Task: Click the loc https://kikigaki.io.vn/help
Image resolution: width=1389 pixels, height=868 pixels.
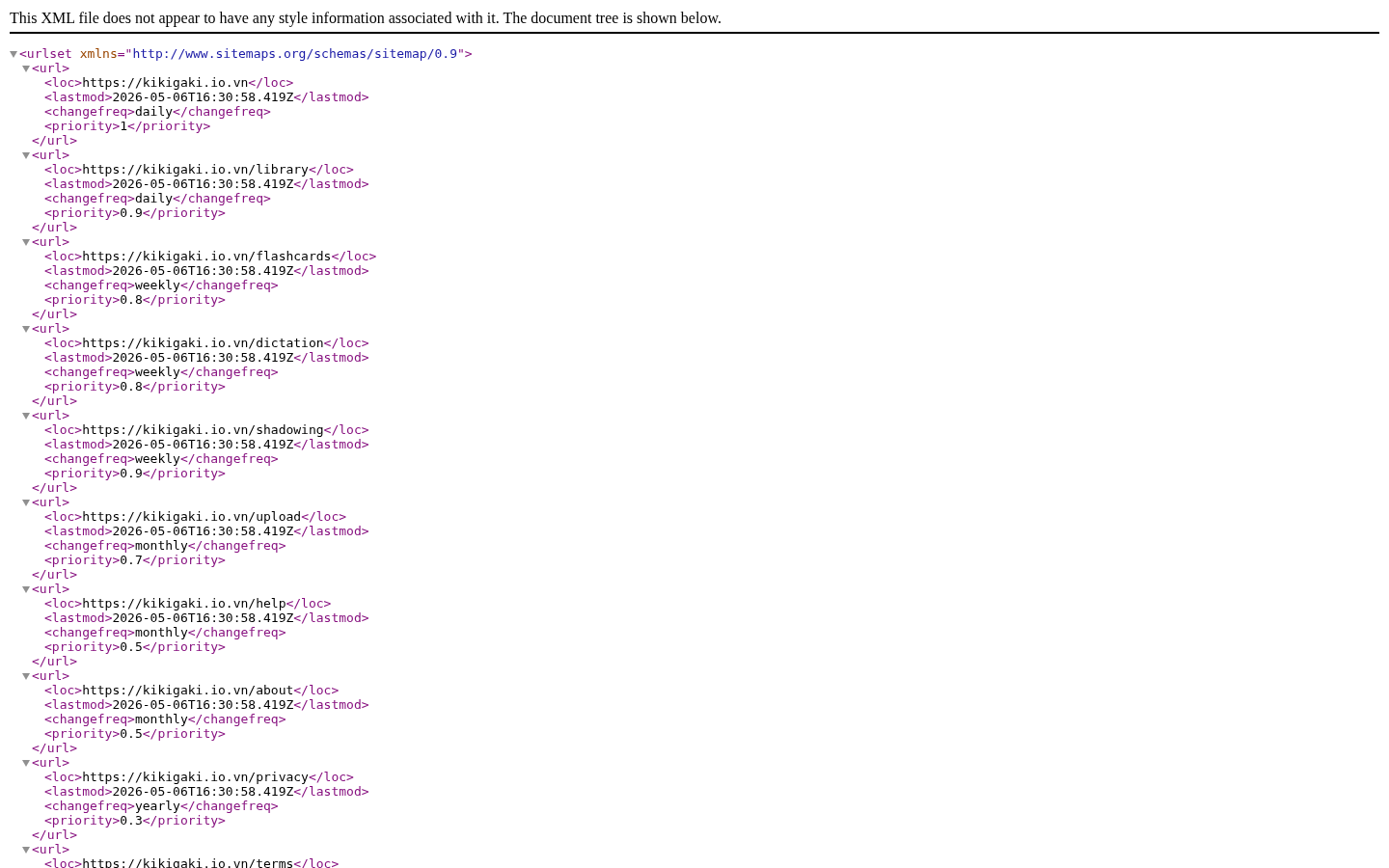Action: [184, 604]
